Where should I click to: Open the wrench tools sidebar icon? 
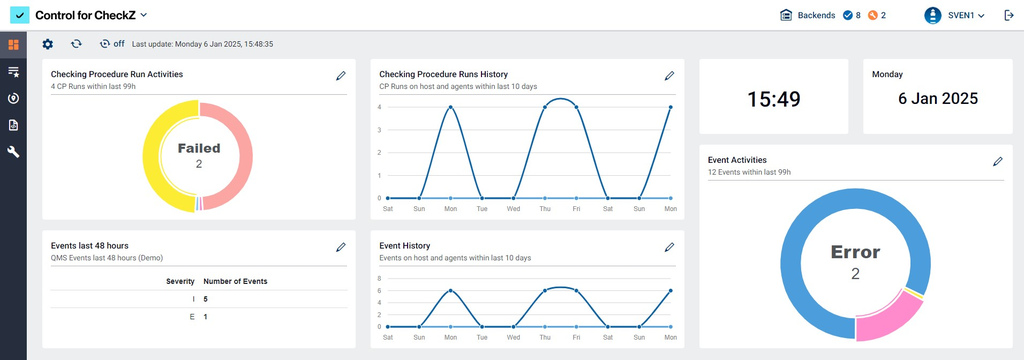tap(13, 152)
